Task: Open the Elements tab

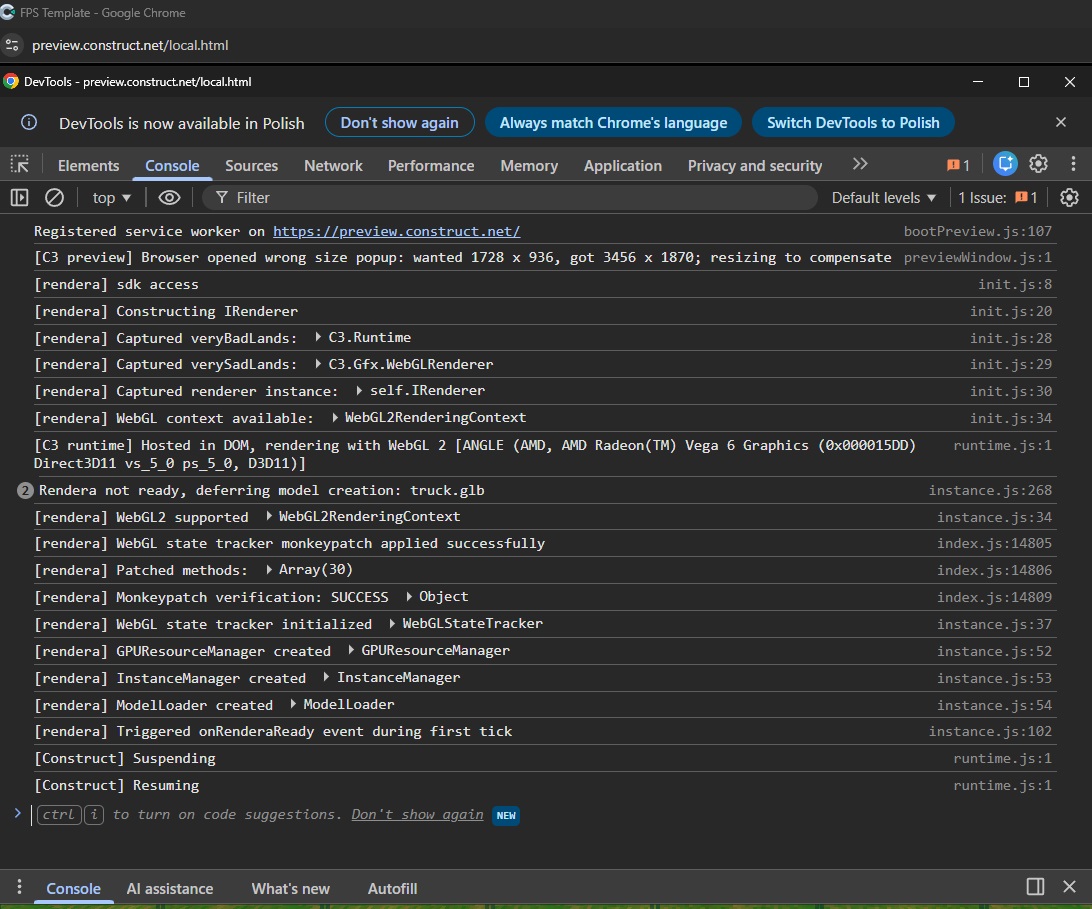Action: click(x=88, y=166)
